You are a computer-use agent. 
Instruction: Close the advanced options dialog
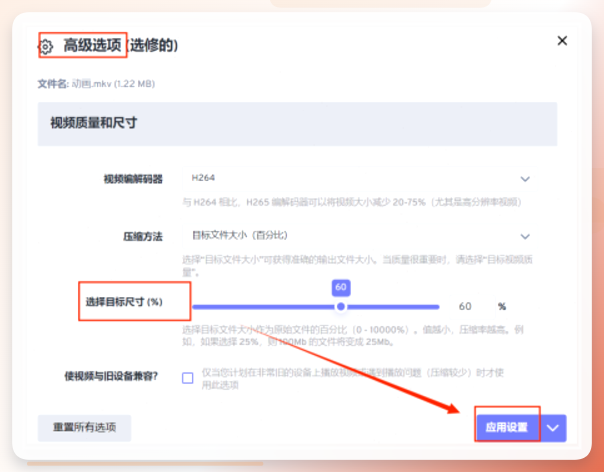tap(562, 40)
